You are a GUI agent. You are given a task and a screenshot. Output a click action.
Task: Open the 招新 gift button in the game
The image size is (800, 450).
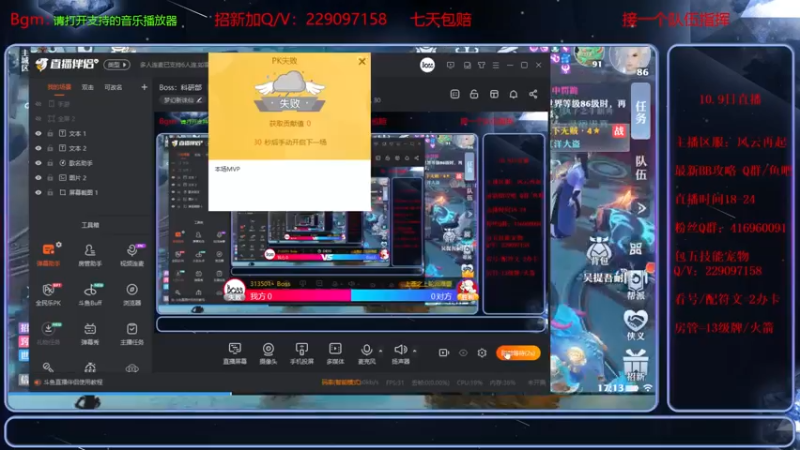click(x=636, y=365)
